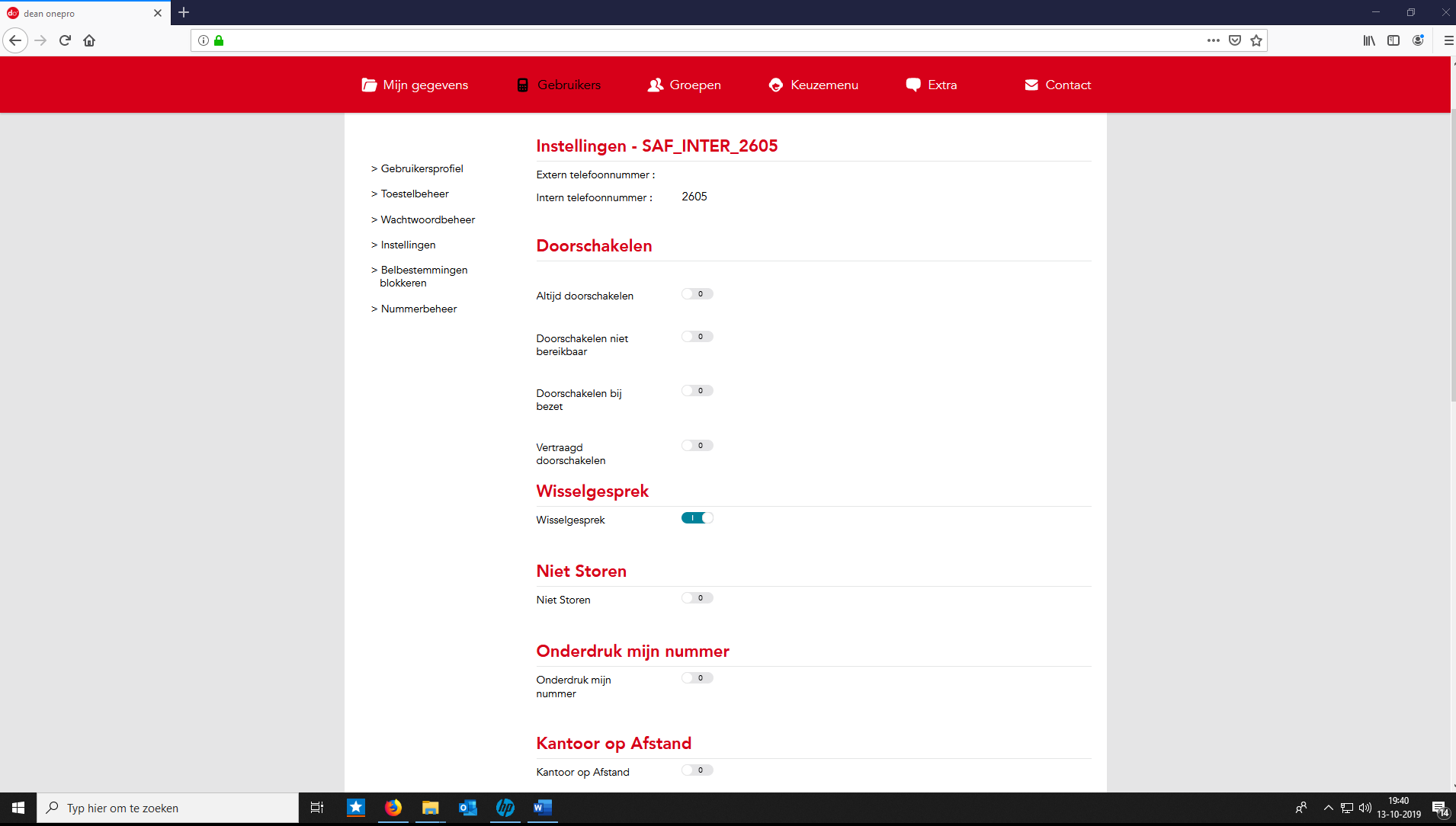Open the volume control in the system tray
This screenshot has height=826, width=1456.
tap(1365, 808)
